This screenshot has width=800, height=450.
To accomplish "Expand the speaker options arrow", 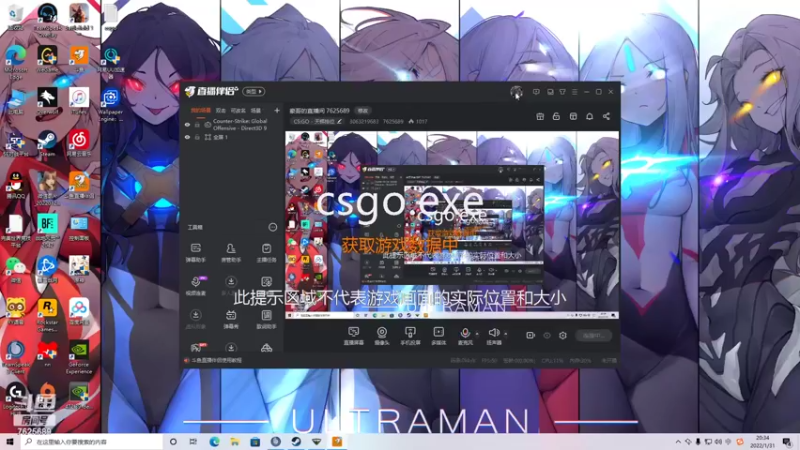I will [506, 334].
